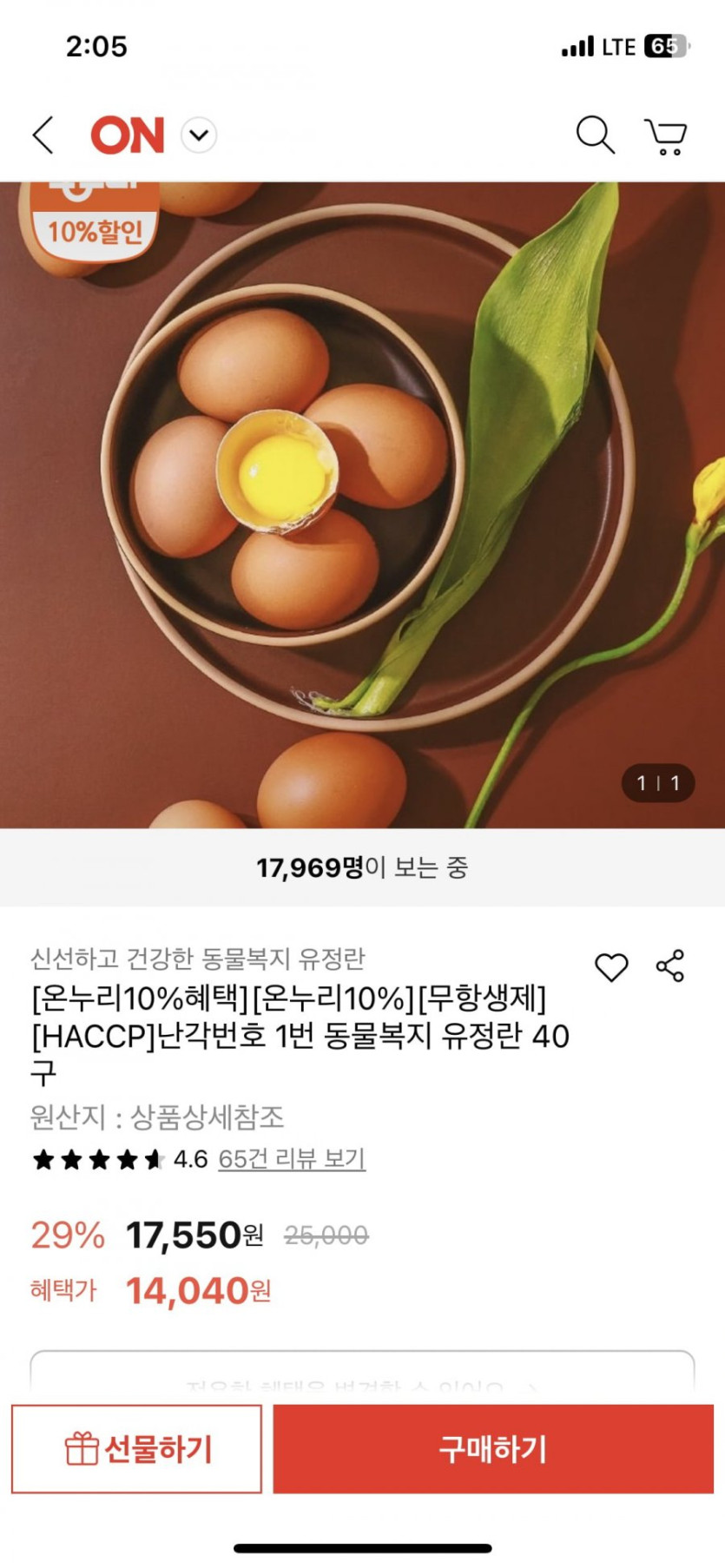725x1568 pixels.
Task: Tap the back arrow icon
Action: [43, 135]
